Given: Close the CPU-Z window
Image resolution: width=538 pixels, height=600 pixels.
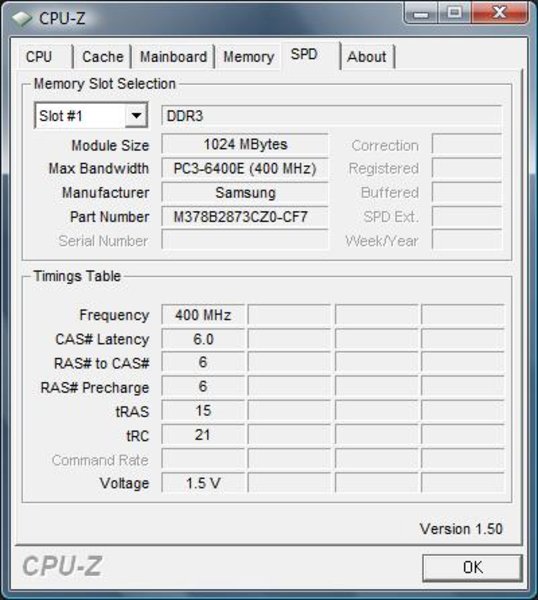Looking at the screenshot, I should (499, 13).
